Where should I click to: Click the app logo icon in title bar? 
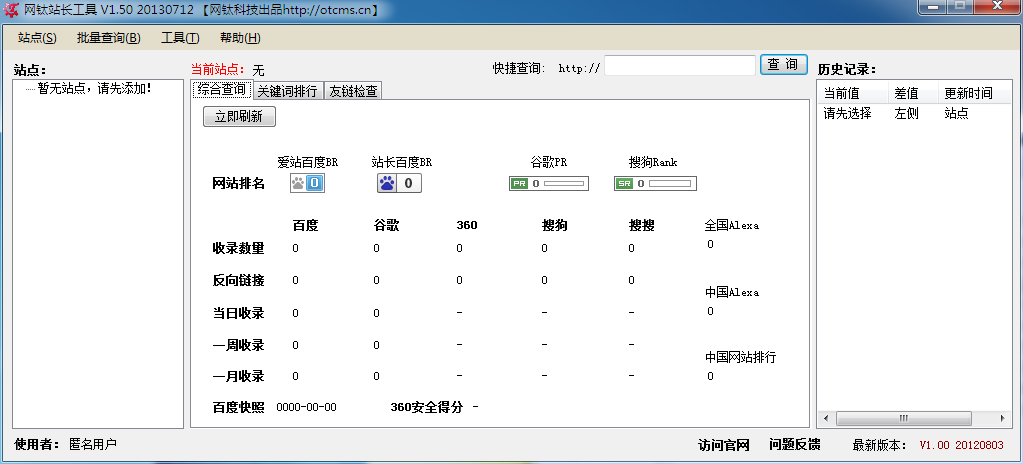click(12, 10)
